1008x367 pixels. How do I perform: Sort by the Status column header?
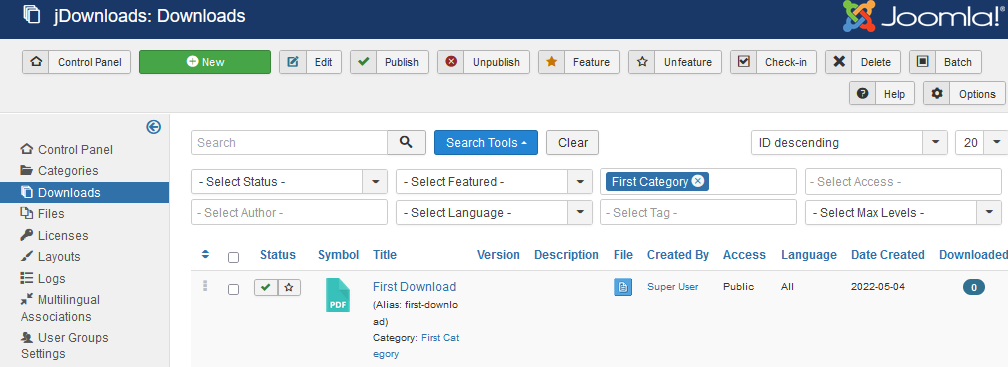(x=278, y=255)
